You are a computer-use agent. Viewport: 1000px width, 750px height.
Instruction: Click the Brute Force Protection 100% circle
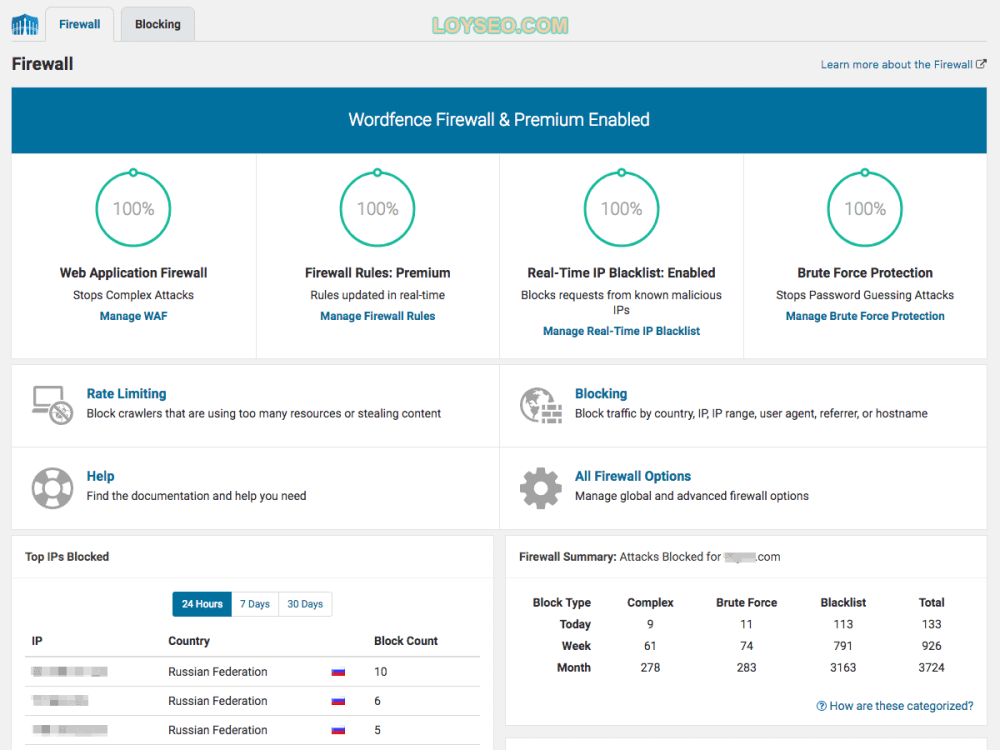[865, 209]
